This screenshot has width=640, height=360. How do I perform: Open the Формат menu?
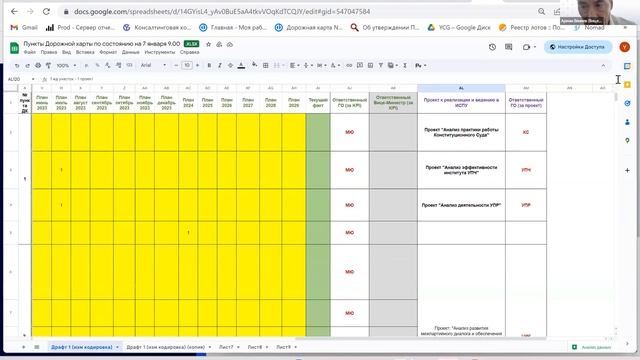(x=108, y=52)
